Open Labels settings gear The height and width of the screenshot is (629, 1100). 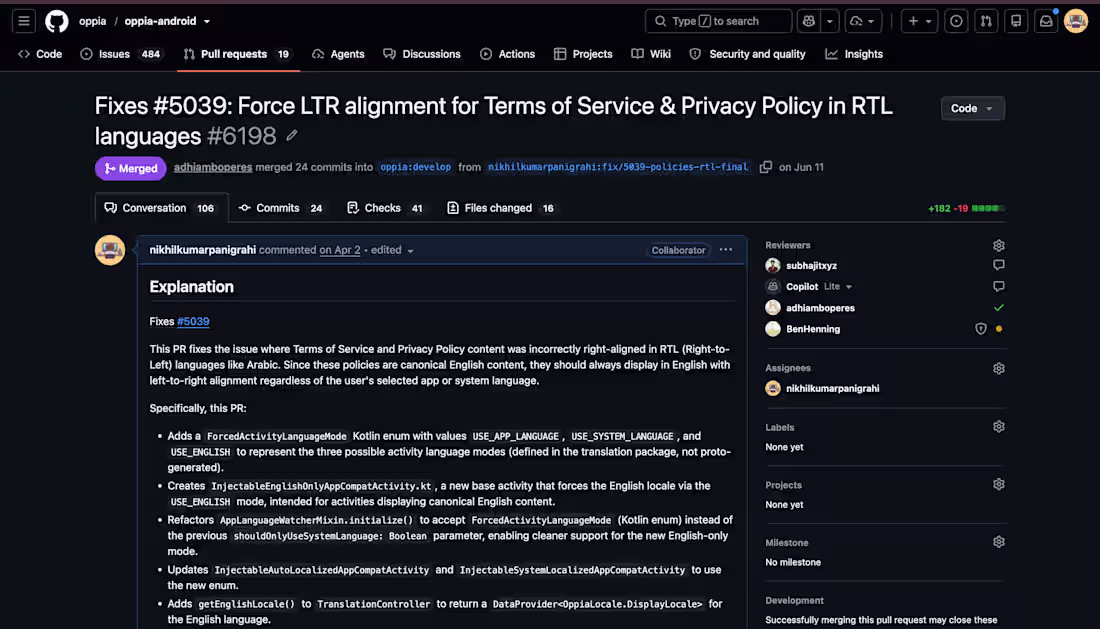[x=999, y=426]
